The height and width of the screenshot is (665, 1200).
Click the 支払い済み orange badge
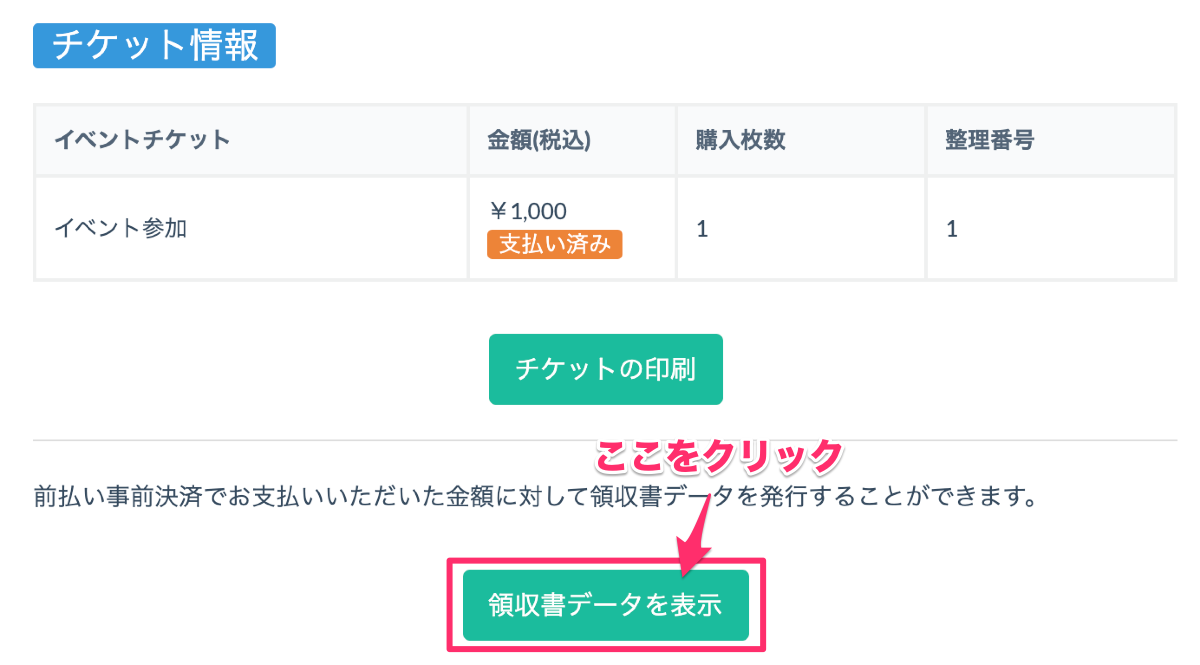tap(554, 244)
